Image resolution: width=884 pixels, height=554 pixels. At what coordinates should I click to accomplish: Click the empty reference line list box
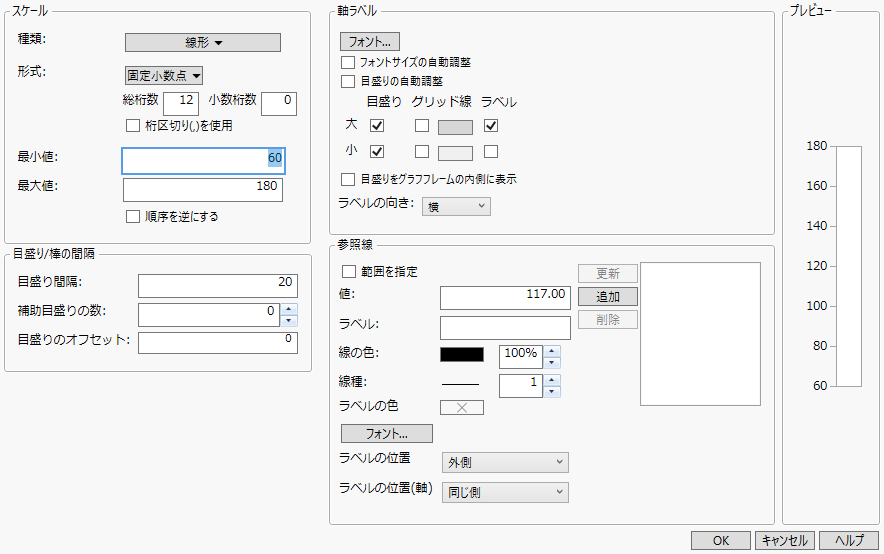point(700,334)
